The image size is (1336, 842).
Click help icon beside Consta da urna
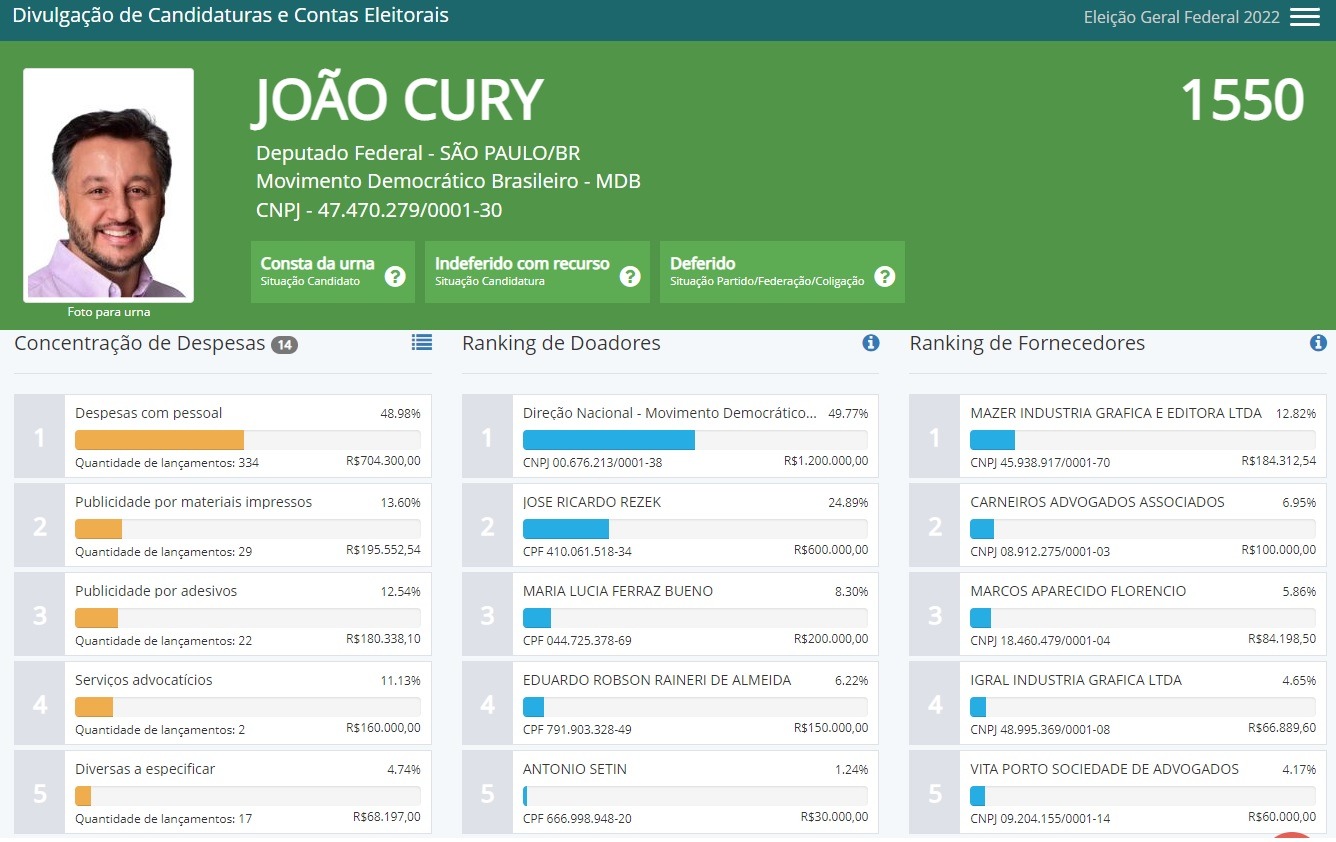pos(395,276)
